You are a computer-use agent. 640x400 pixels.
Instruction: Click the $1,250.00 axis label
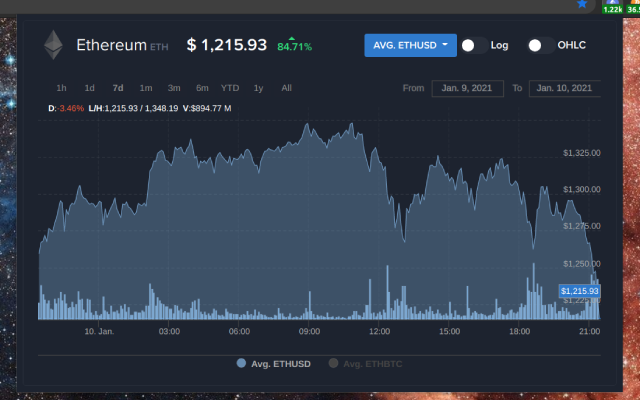tap(582, 264)
